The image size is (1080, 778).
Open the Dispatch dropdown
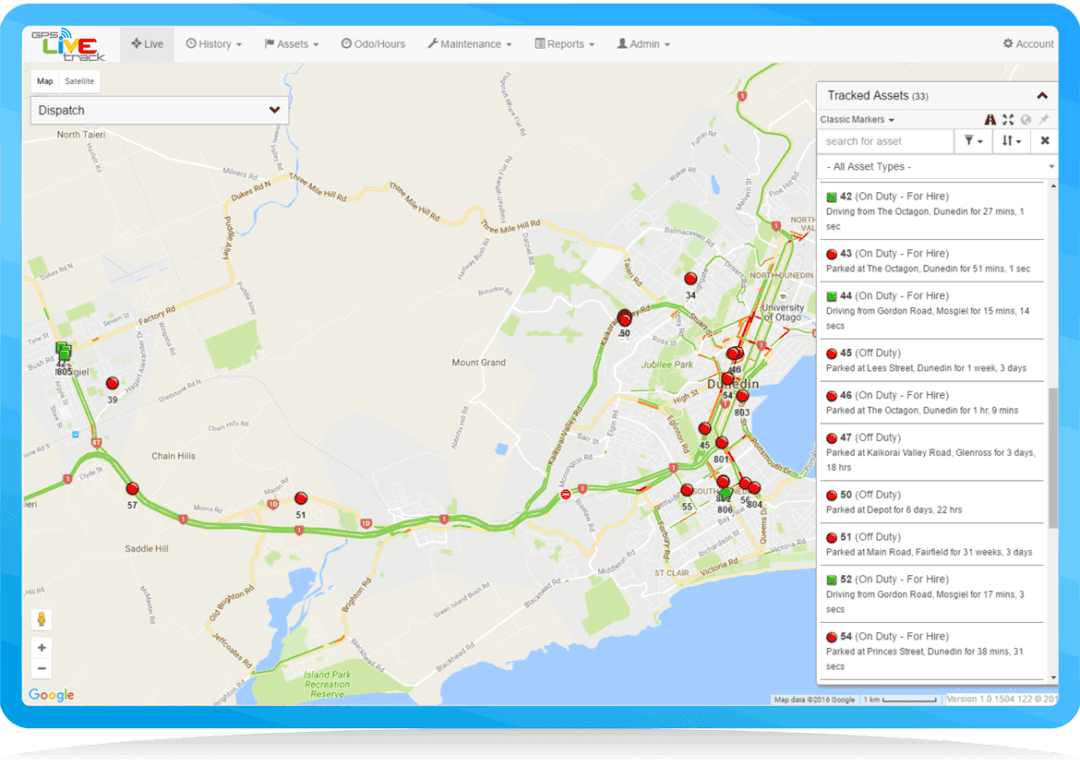158,110
